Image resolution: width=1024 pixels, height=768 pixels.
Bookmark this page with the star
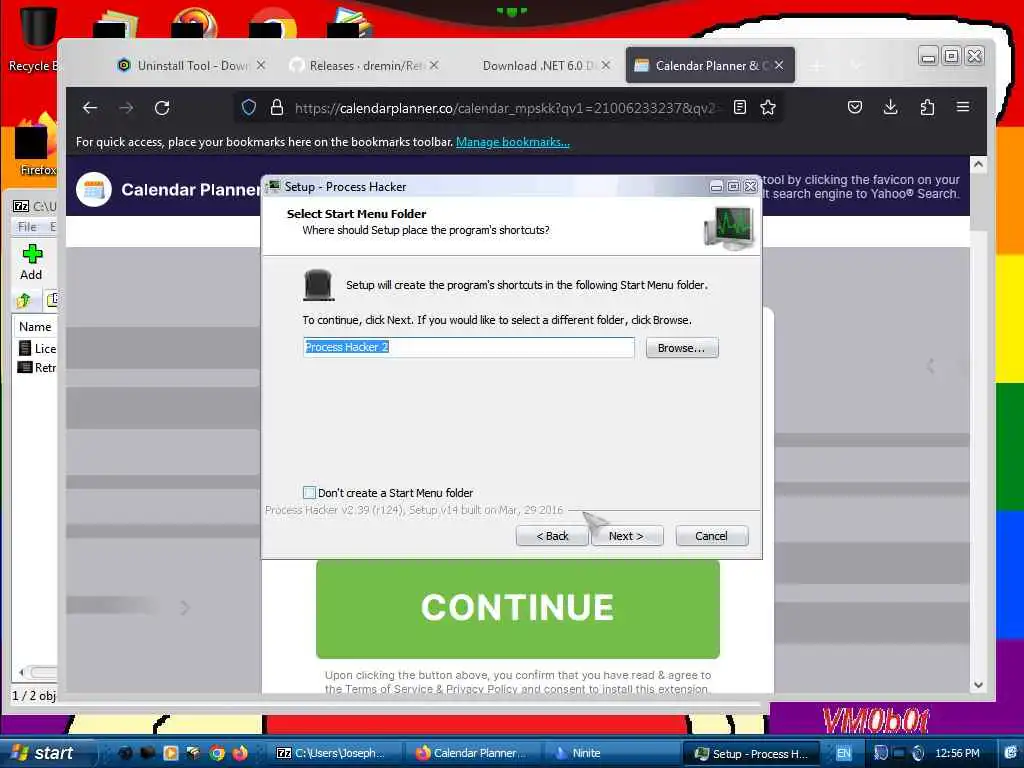click(x=768, y=107)
